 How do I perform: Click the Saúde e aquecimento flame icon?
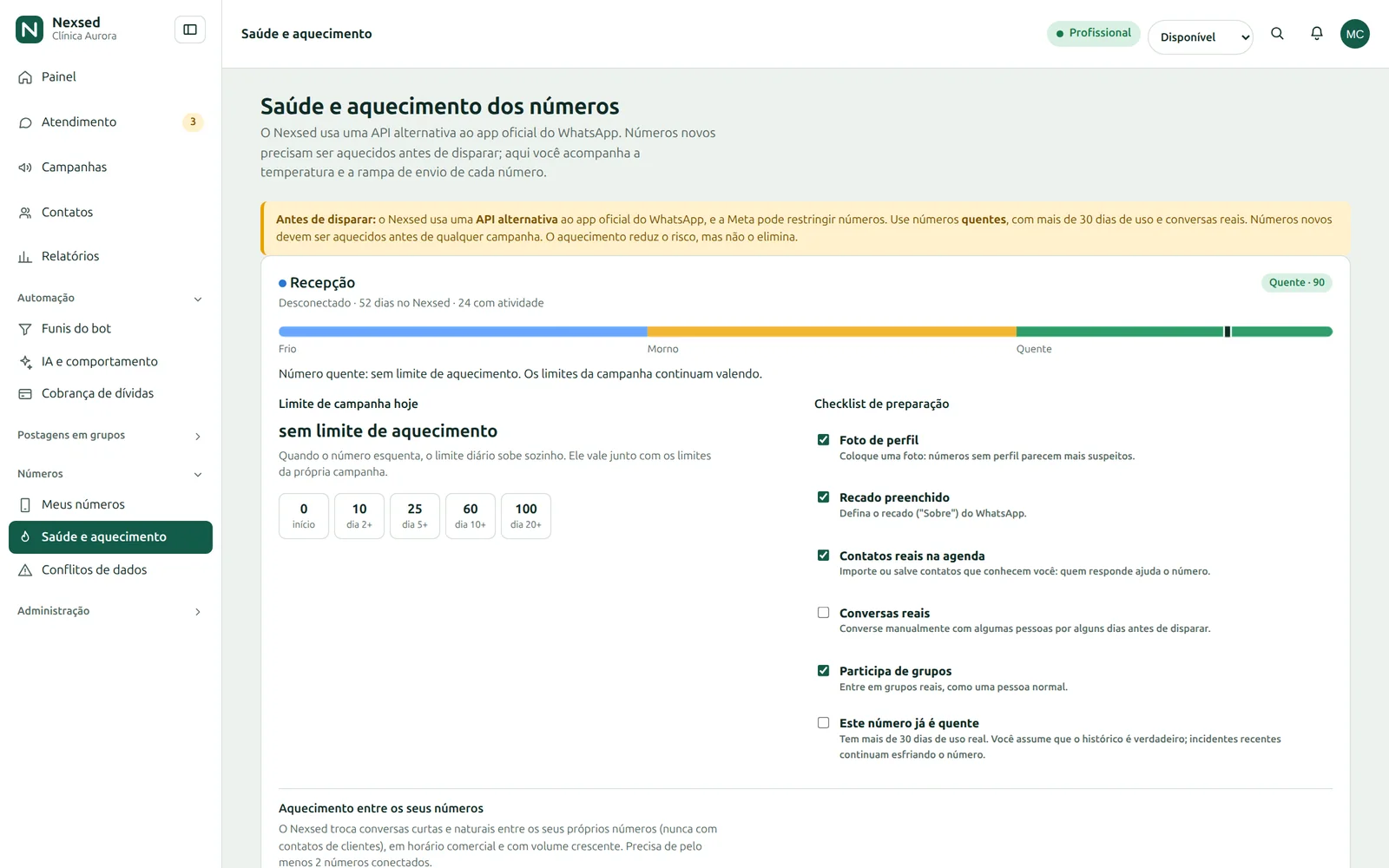25,537
